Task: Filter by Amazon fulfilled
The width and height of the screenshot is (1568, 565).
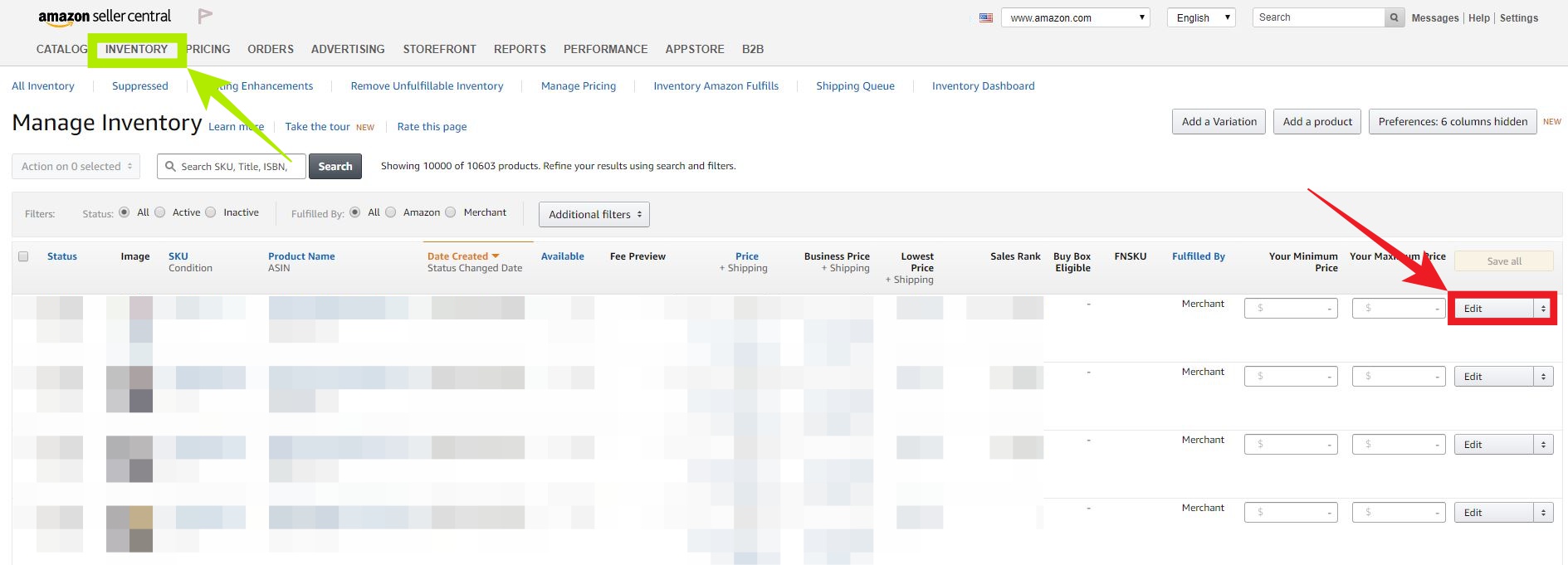Action: click(391, 212)
